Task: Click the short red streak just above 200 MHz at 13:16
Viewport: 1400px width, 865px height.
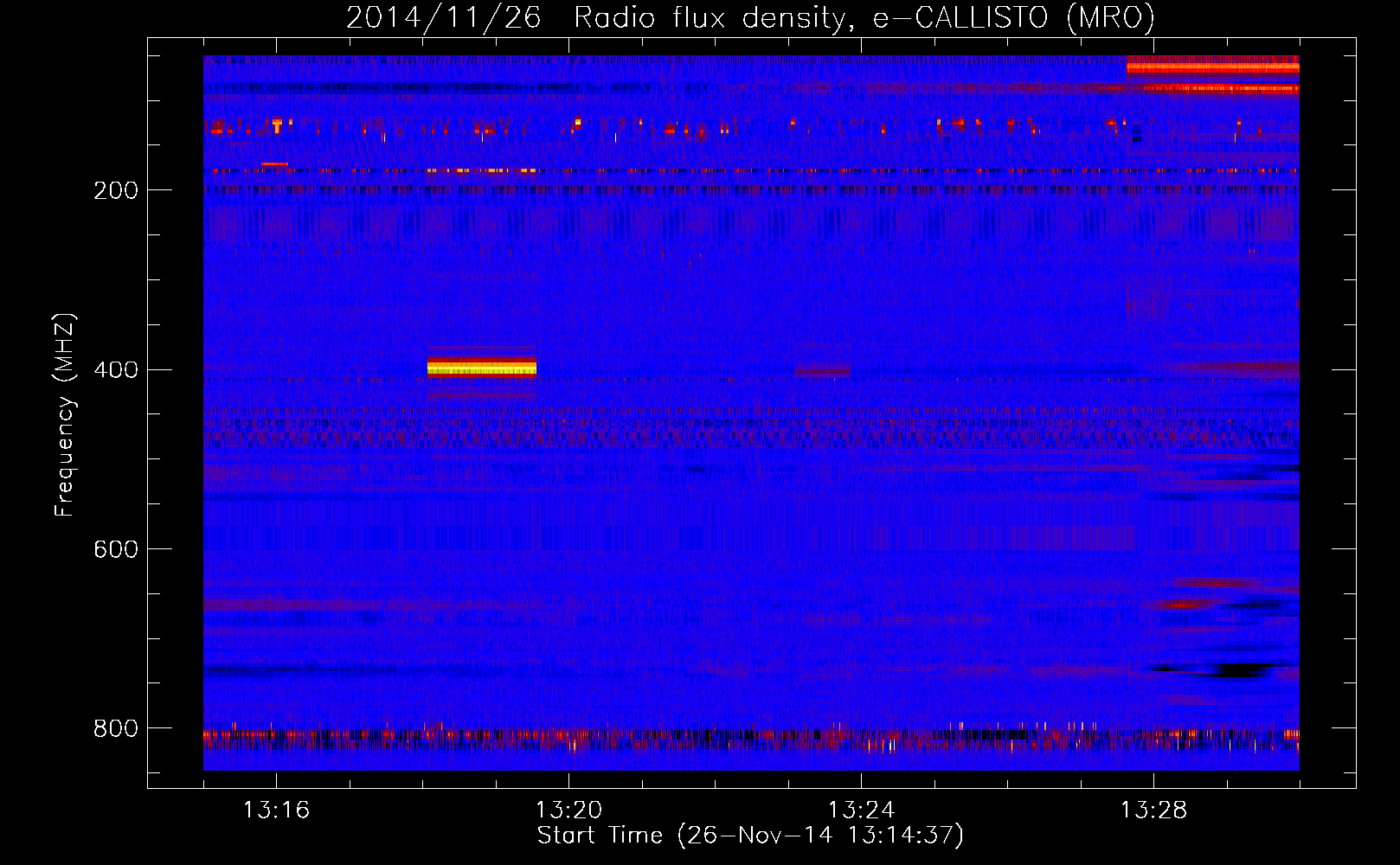Action: [x=274, y=163]
